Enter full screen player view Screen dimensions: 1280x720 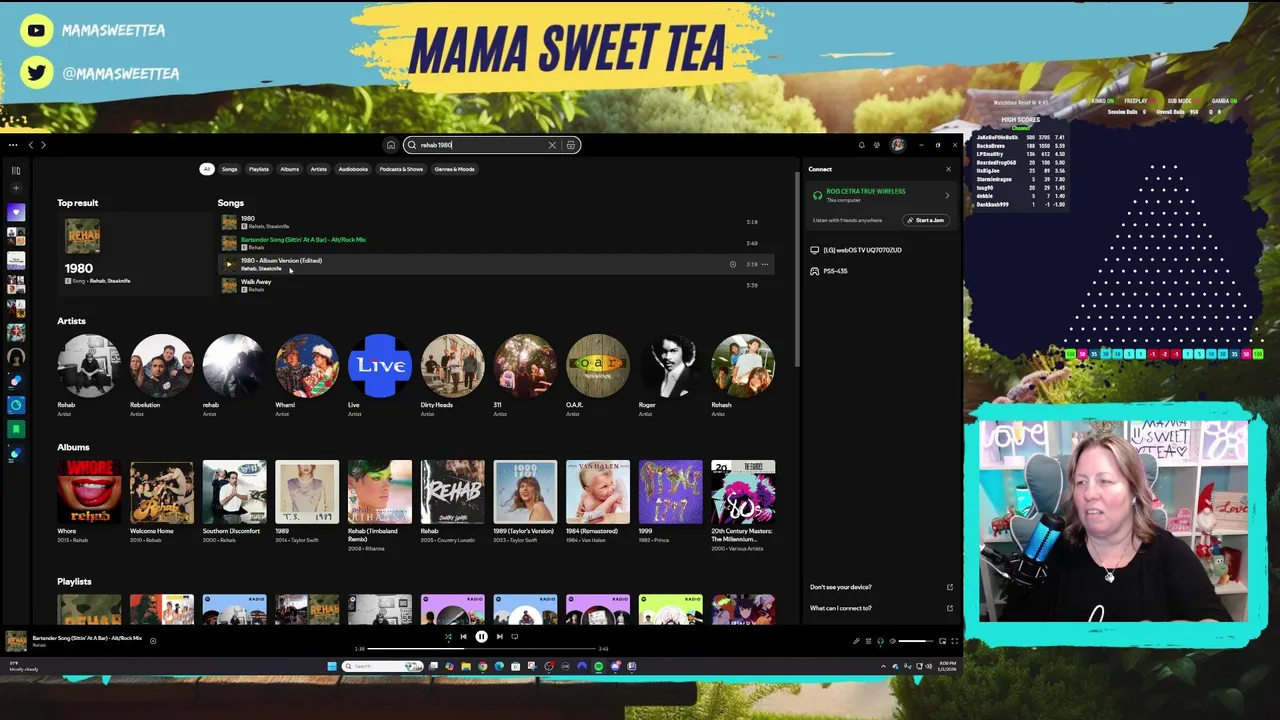coord(955,641)
